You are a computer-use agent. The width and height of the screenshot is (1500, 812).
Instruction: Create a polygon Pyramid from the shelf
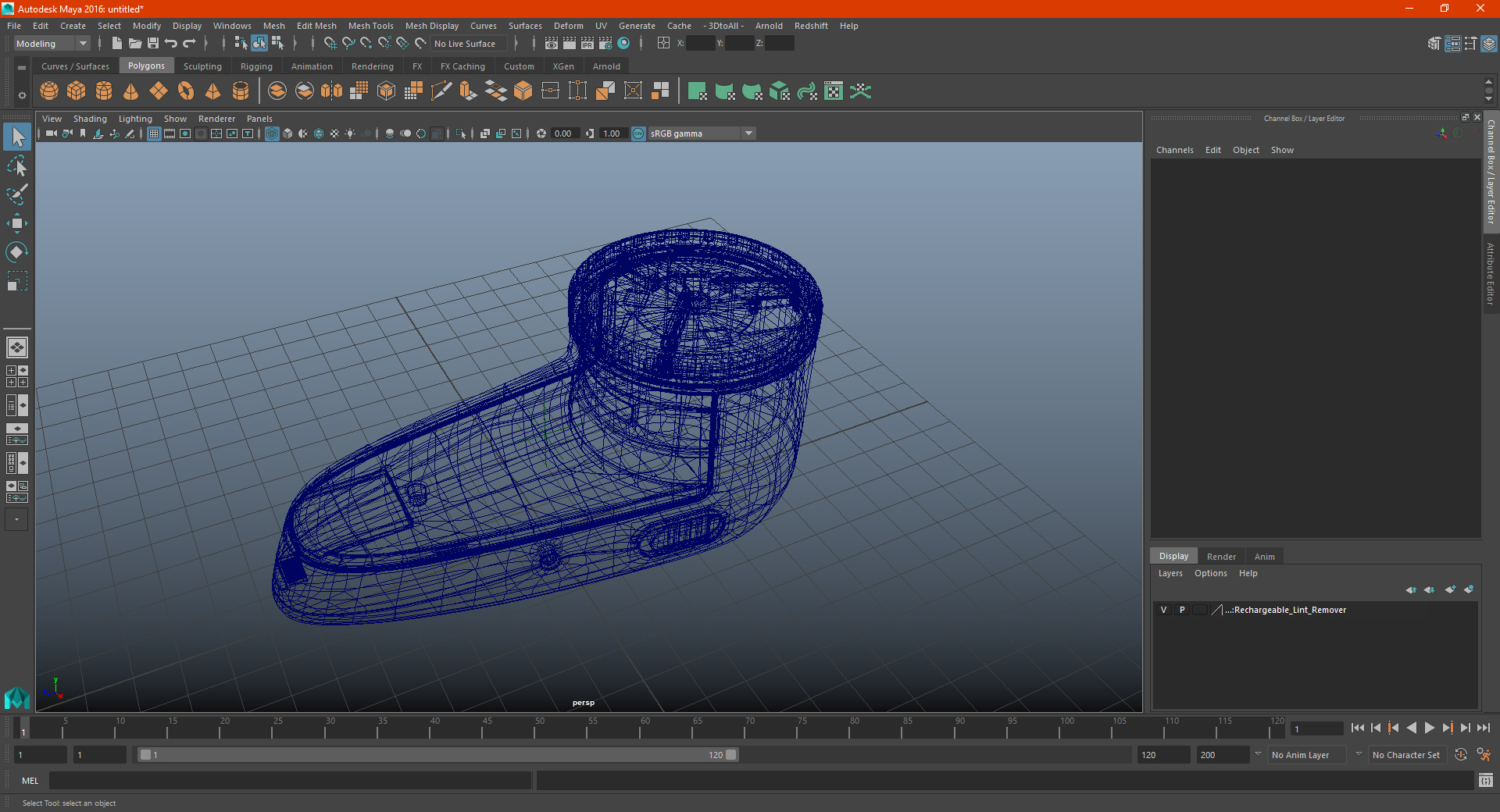tap(212, 91)
